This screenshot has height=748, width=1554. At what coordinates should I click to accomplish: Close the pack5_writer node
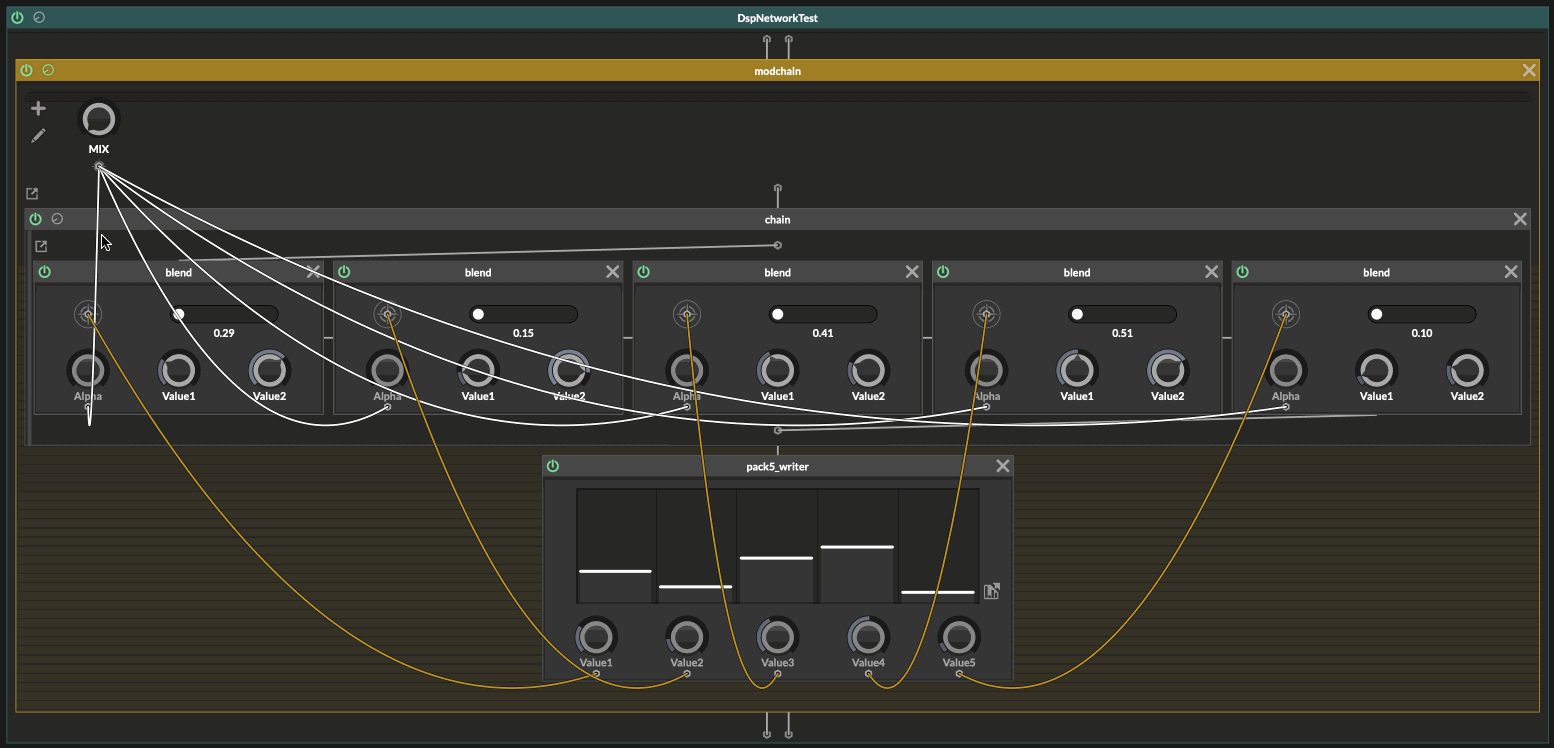1003,466
